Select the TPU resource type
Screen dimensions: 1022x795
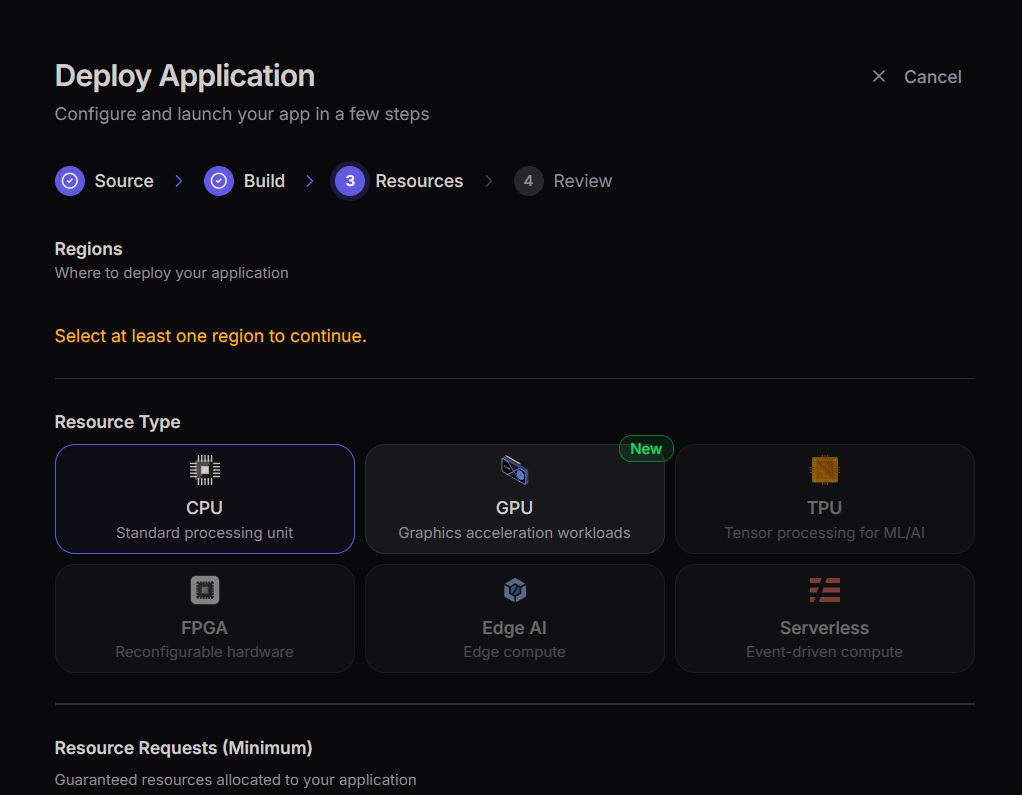coord(824,499)
